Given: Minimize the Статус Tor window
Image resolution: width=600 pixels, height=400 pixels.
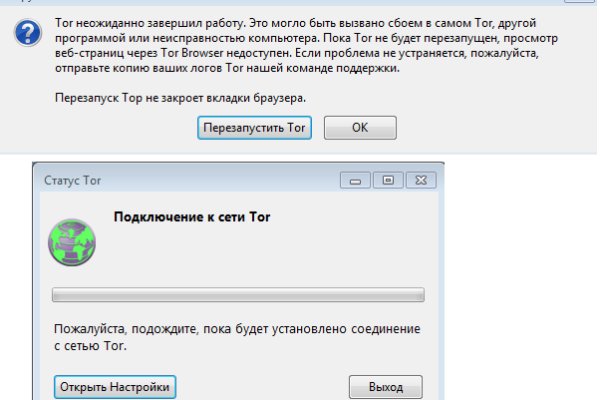Looking at the screenshot, I should (354, 180).
